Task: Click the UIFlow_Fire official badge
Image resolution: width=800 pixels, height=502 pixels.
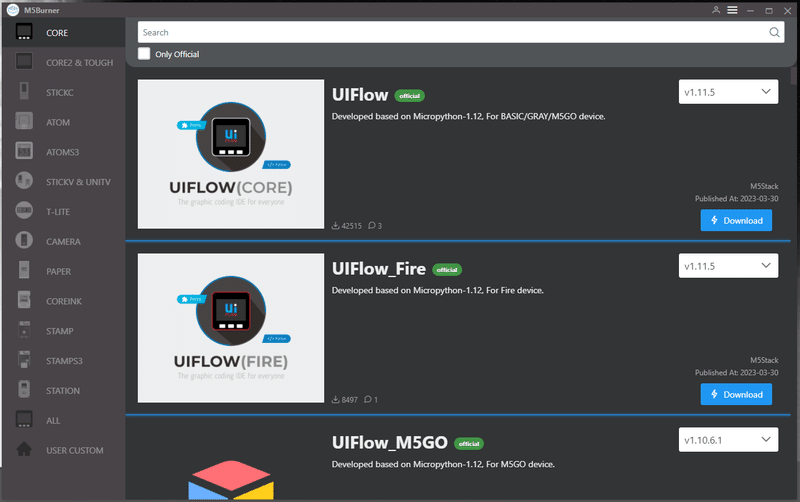Action: [x=447, y=270]
